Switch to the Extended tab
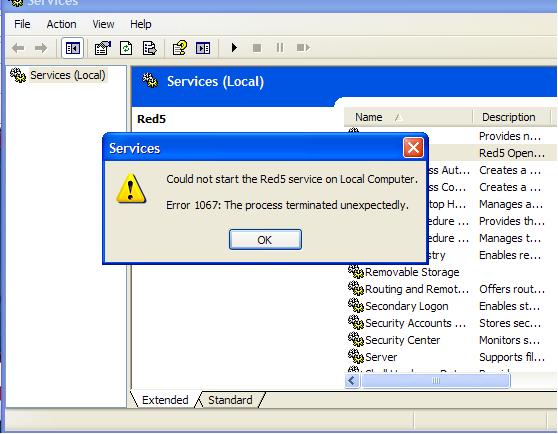 coord(165,400)
